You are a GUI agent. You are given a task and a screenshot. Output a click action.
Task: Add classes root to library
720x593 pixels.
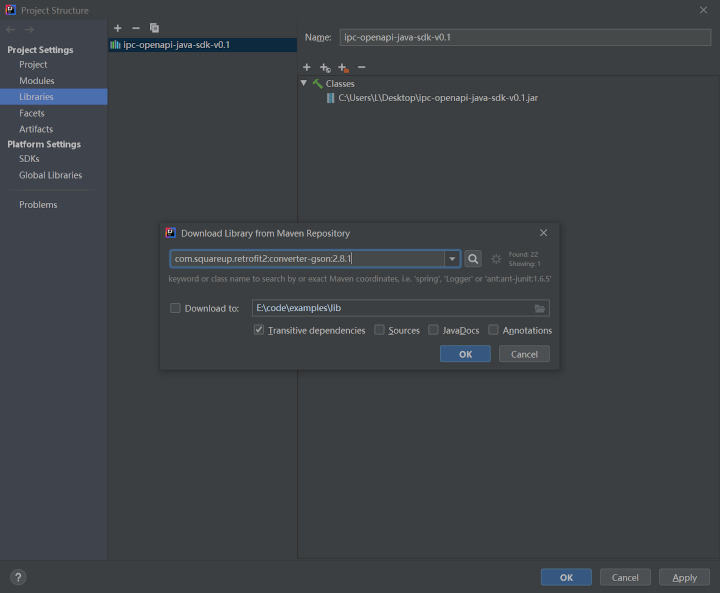pyautogui.click(x=307, y=67)
